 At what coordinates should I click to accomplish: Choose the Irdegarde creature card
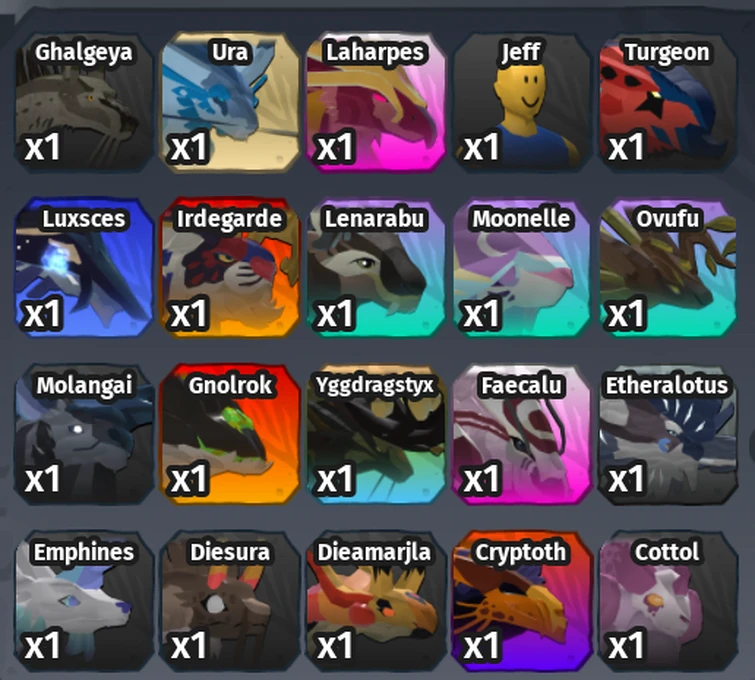point(230,268)
